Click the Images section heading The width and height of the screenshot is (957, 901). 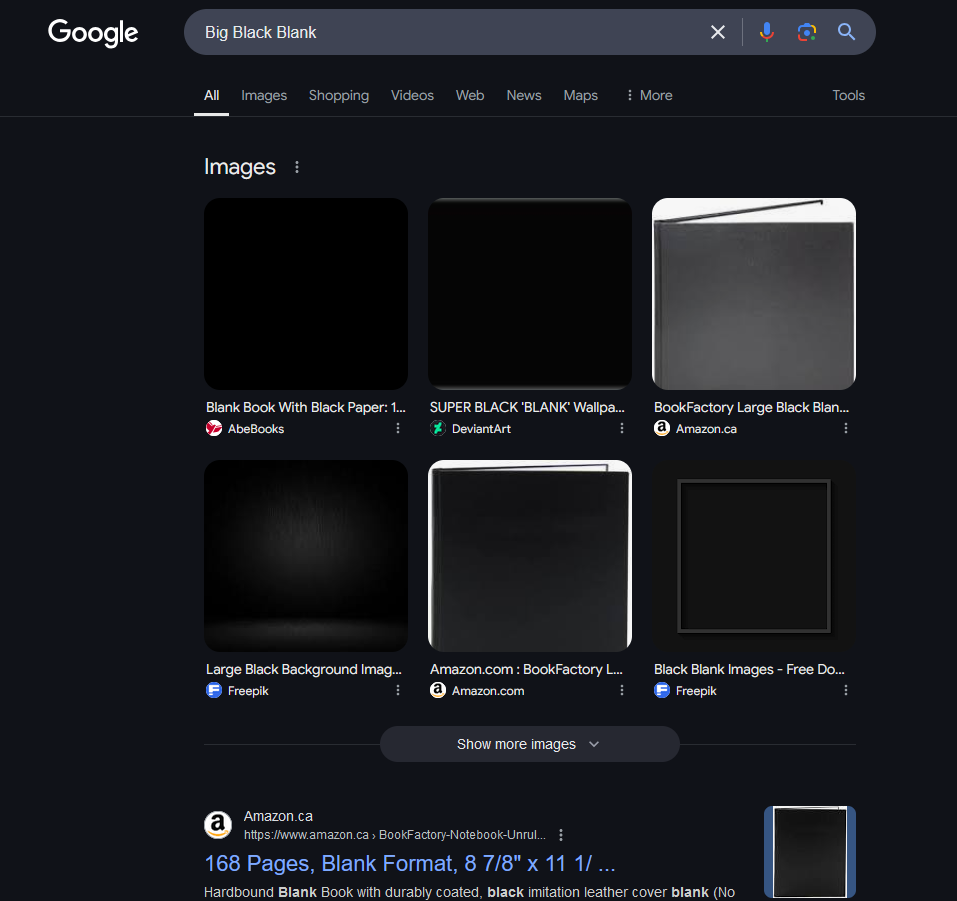coord(240,167)
